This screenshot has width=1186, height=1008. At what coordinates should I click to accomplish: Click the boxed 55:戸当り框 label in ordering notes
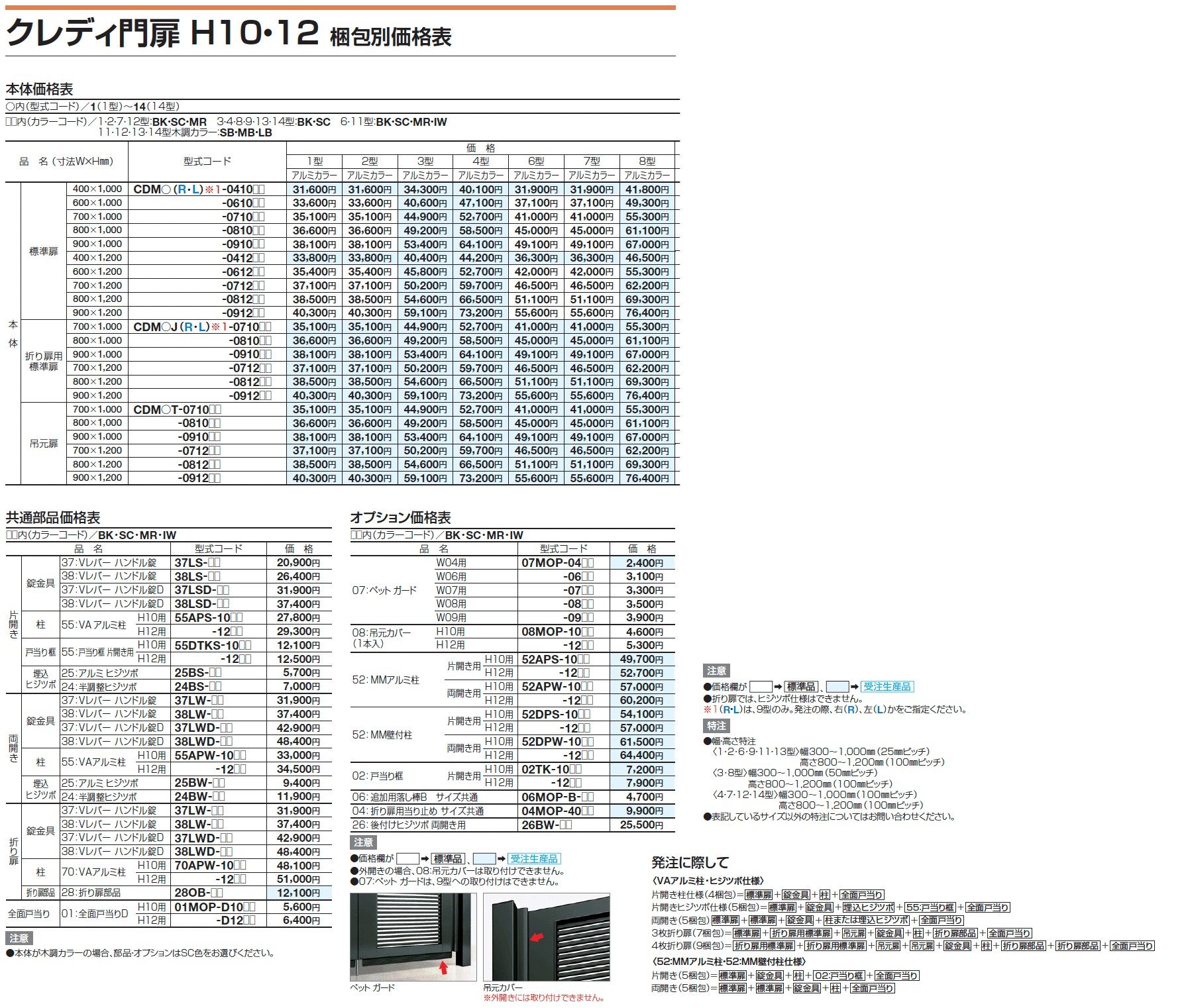930,907
